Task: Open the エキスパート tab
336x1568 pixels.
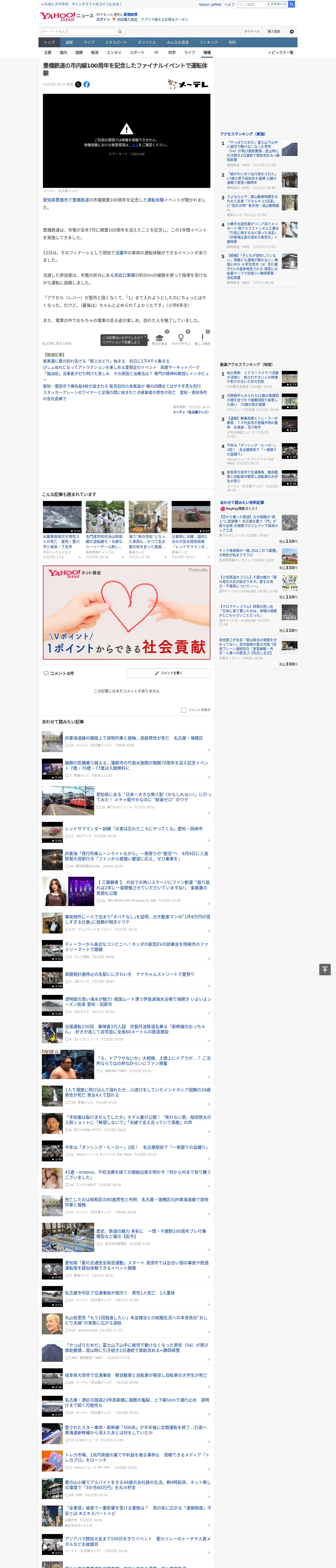Action: click(x=116, y=43)
